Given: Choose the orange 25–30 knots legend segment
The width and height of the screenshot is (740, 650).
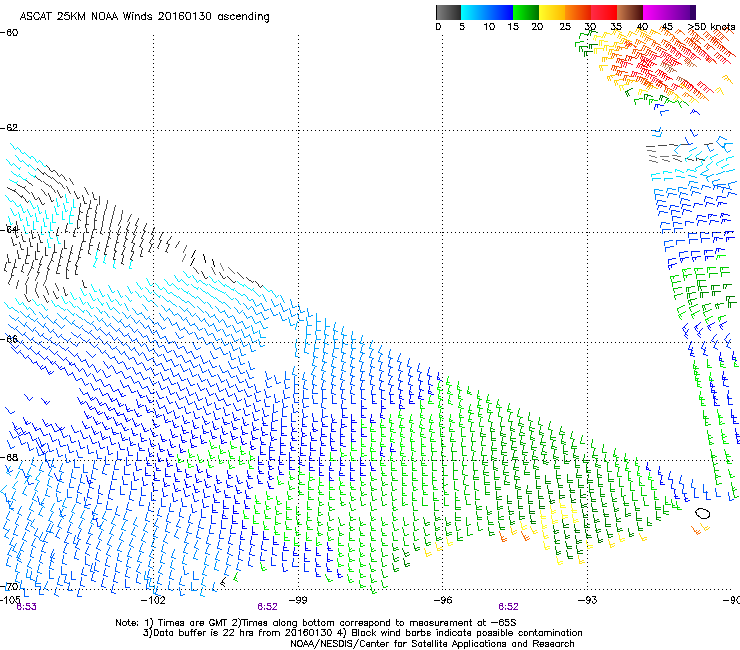Looking at the screenshot, I should [578, 12].
